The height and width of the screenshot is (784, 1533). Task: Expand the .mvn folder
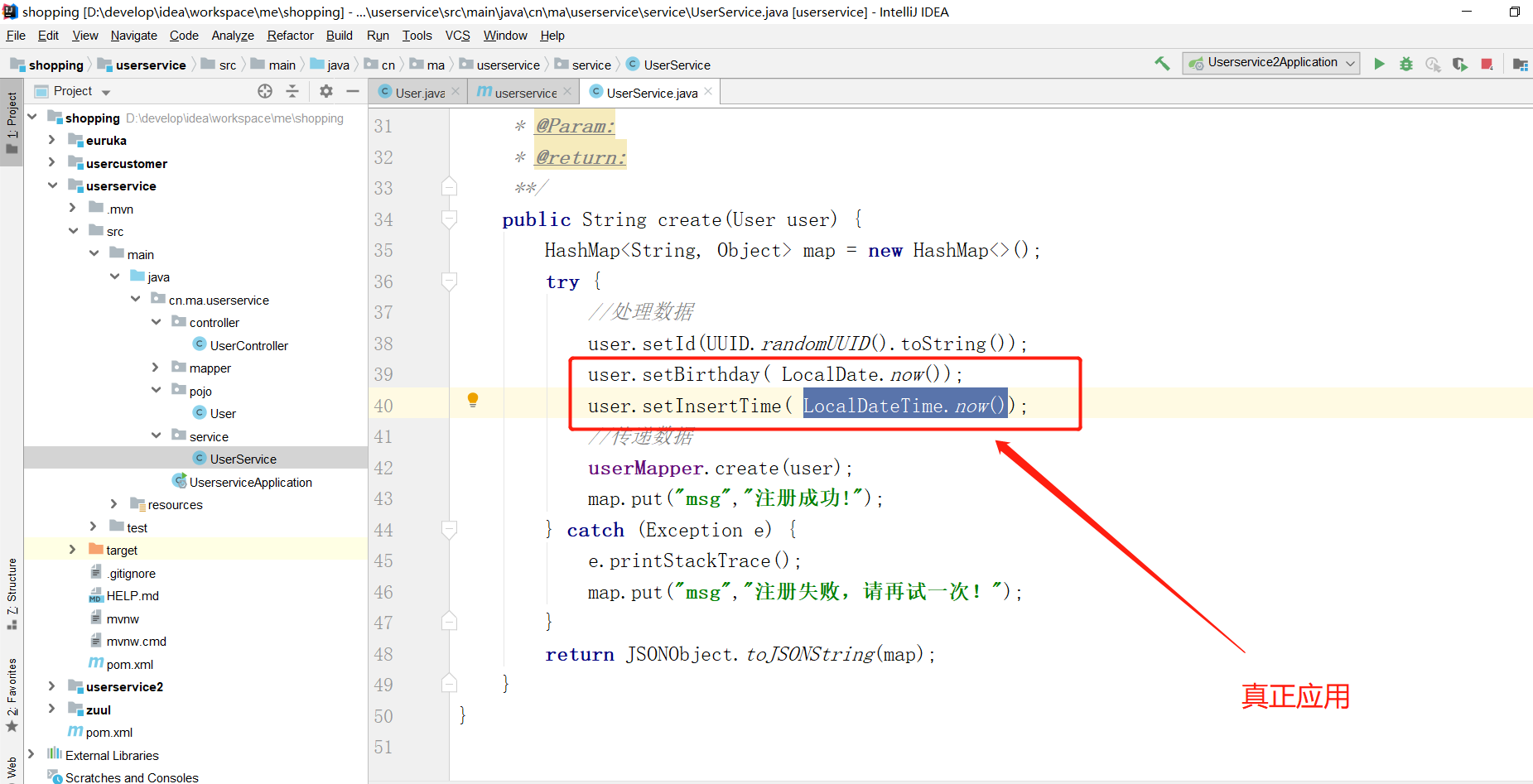pos(72,208)
